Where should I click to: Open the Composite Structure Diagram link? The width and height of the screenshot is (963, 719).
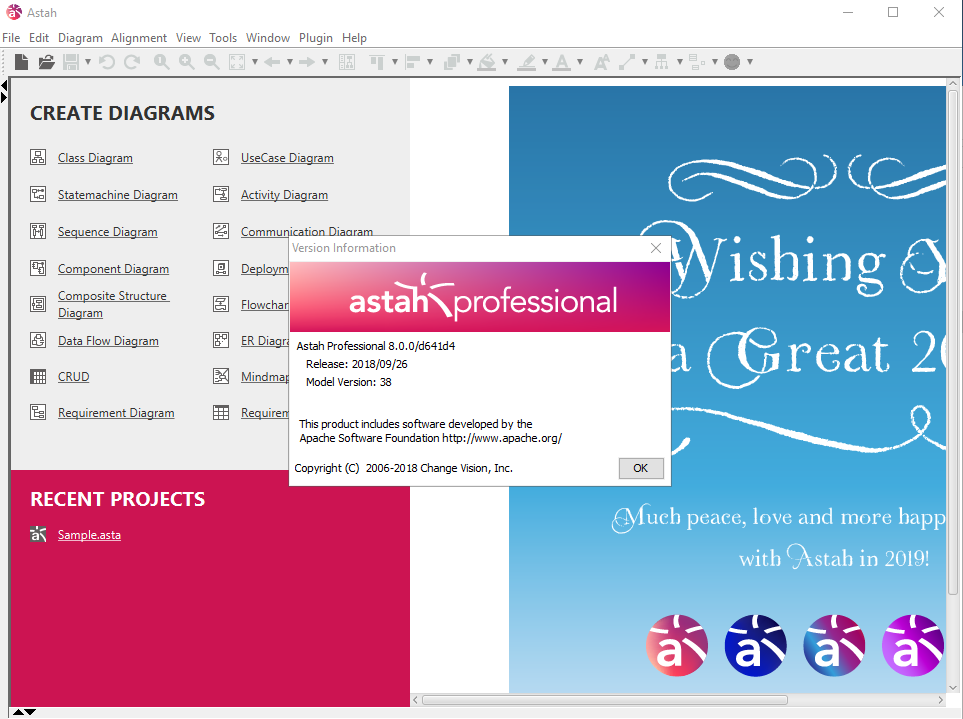pos(114,304)
